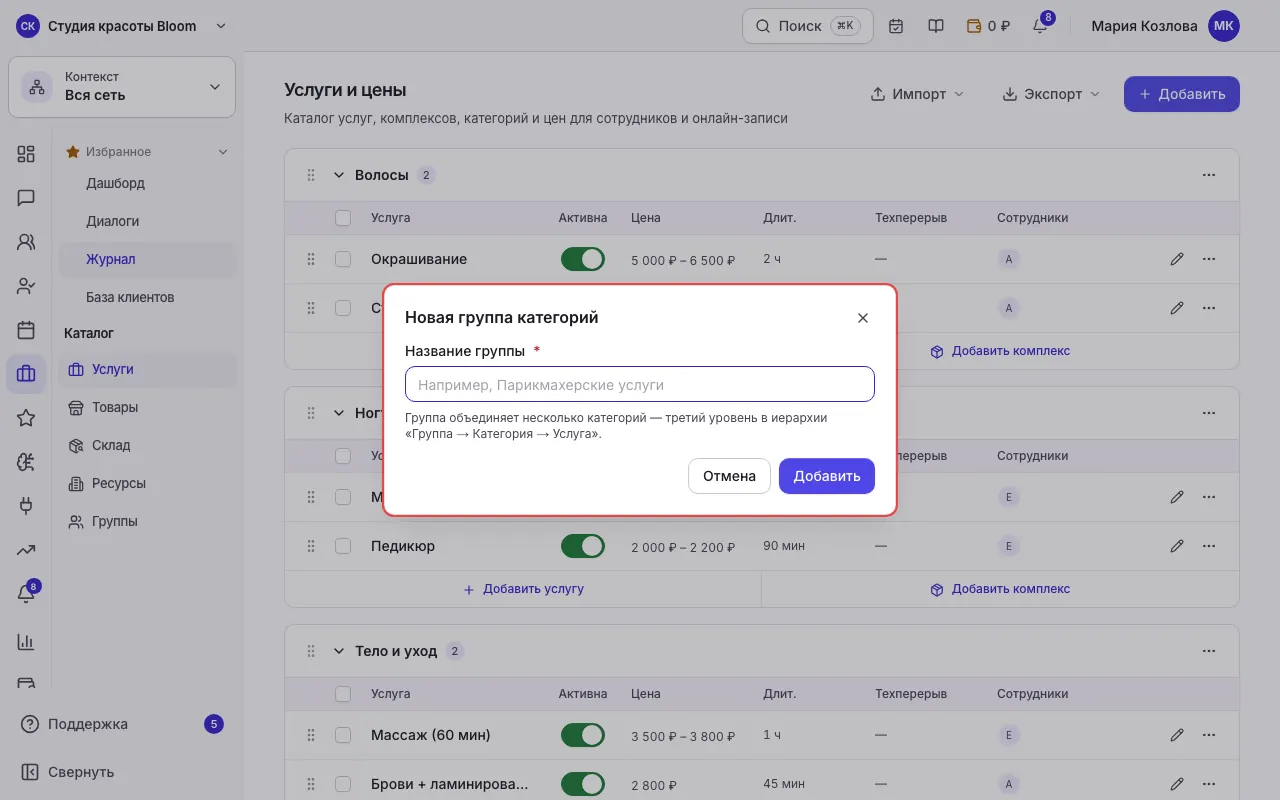This screenshot has height=800, width=1280.
Task: Click the trend arrow analytics rail icon
Action: tap(26, 550)
